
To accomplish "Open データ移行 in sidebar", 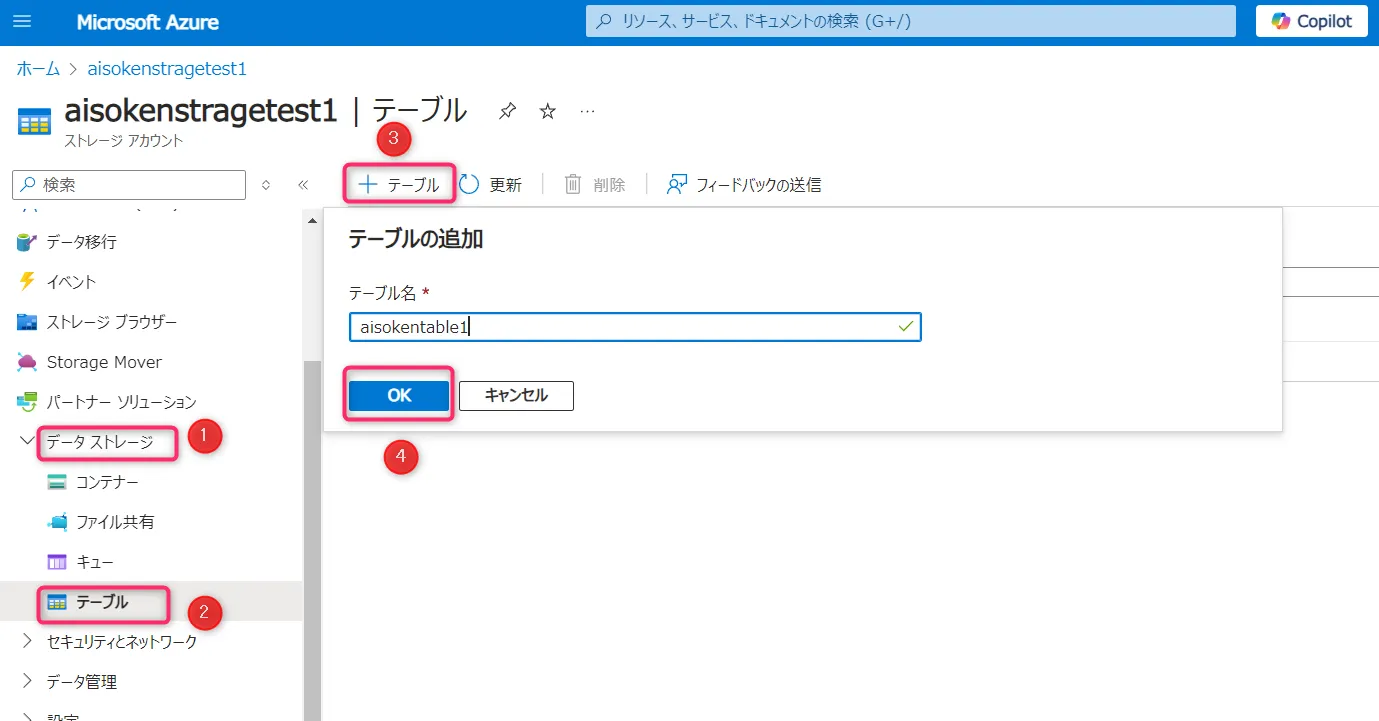I will [81, 242].
